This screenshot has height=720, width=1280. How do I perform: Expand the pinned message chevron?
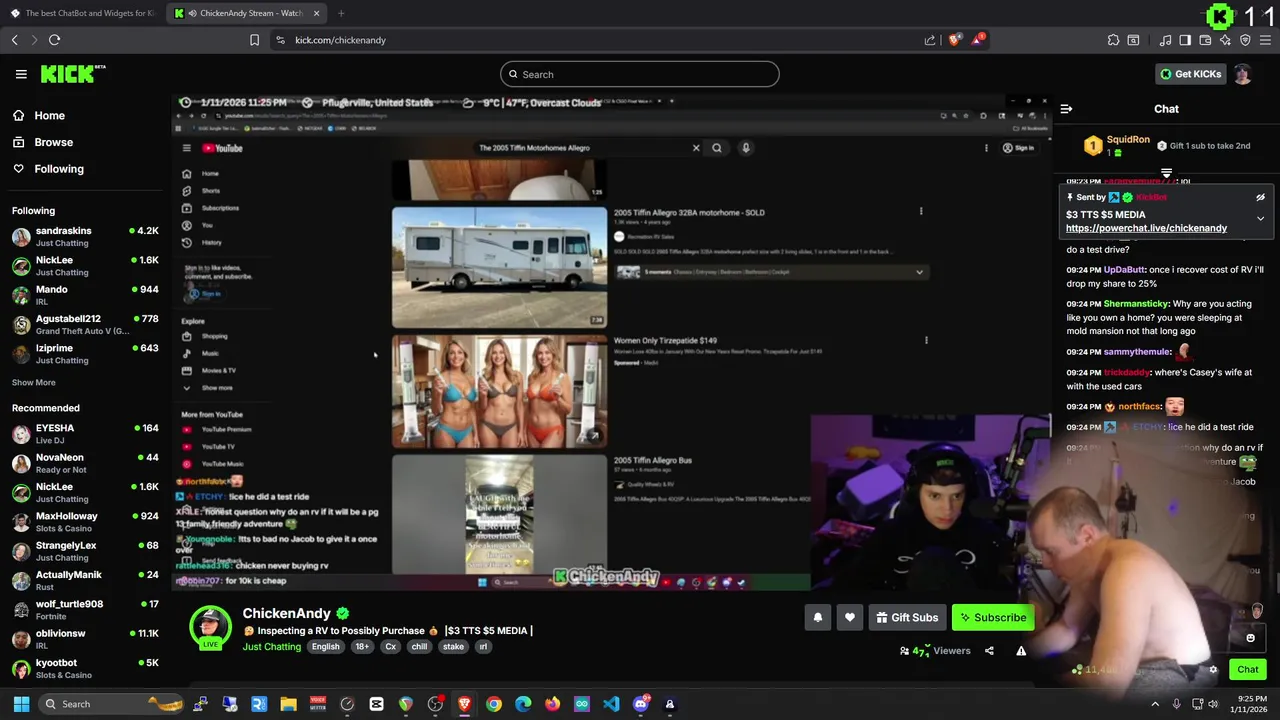(x=1261, y=218)
